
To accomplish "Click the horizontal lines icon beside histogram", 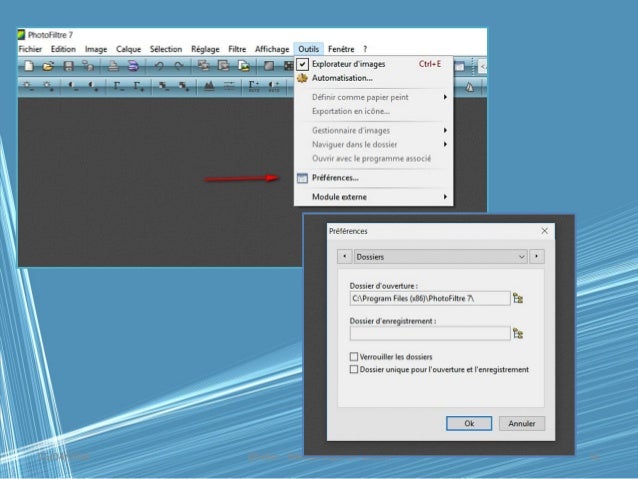I will pyautogui.click(x=229, y=86).
